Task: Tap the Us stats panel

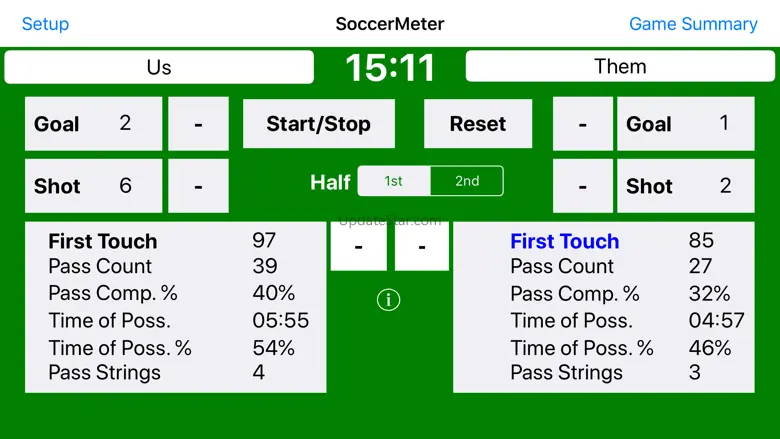Action: click(x=175, y=307)
